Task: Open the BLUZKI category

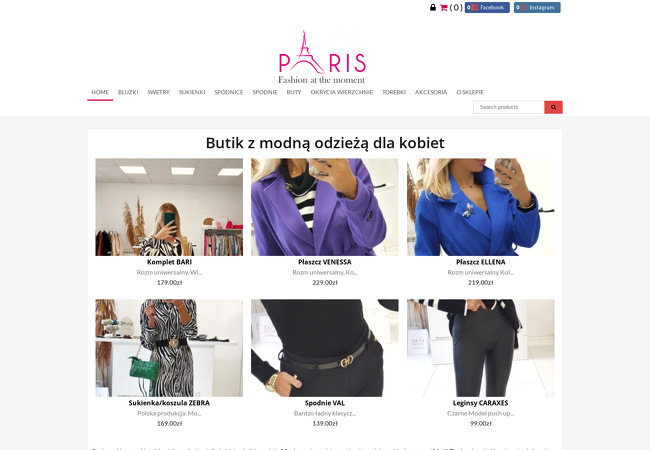Action: 128,92
